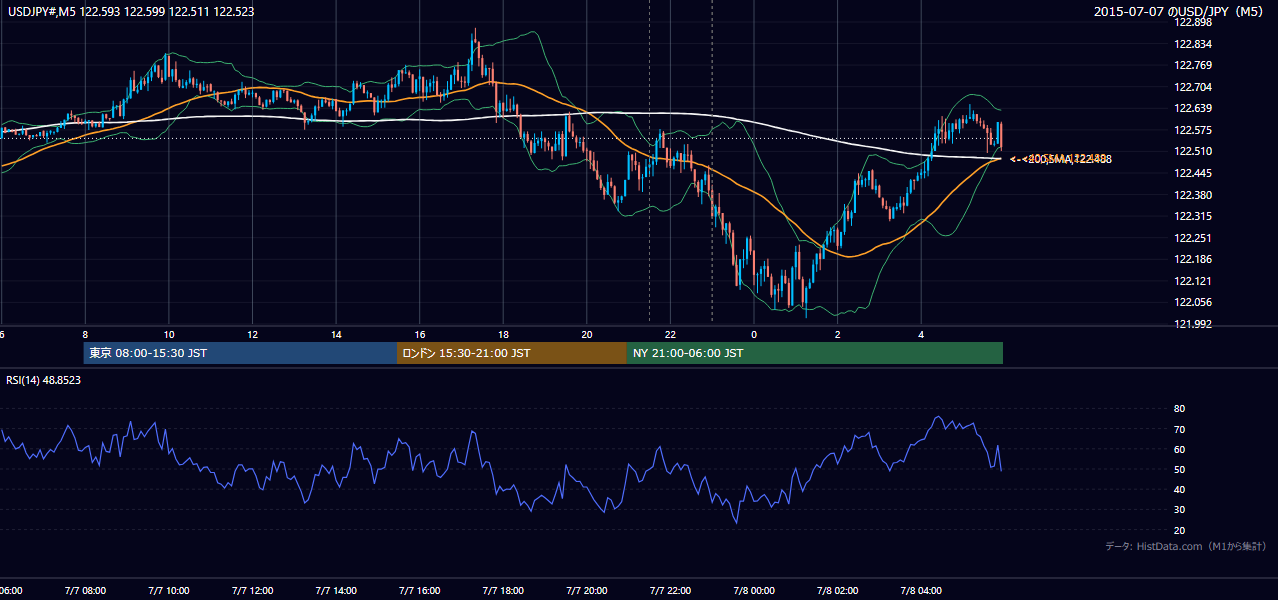Click the 122.834 price axis label

pyautogui.click(x=1191, y=44)
